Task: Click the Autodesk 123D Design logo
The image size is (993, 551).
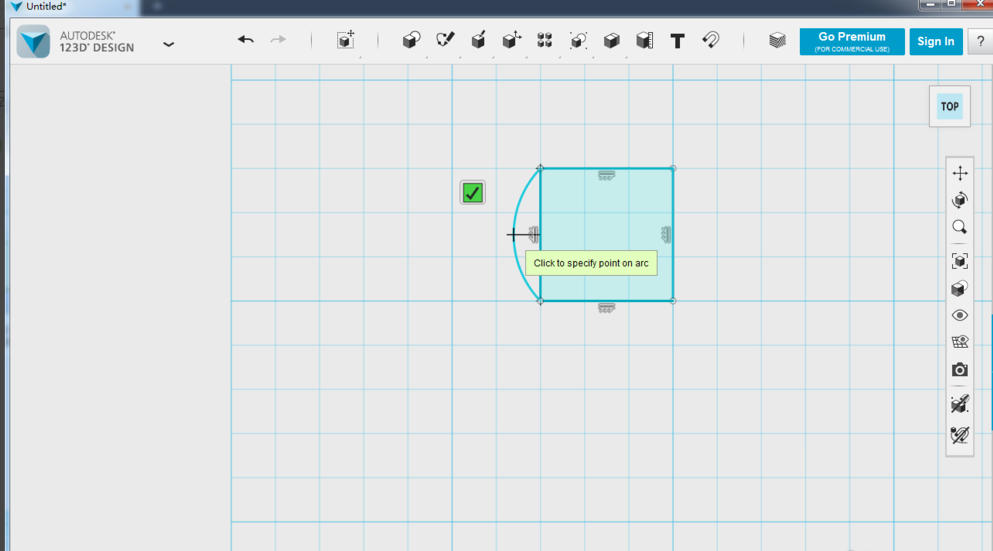Action: pyautogui.click(x=34, y=42)
